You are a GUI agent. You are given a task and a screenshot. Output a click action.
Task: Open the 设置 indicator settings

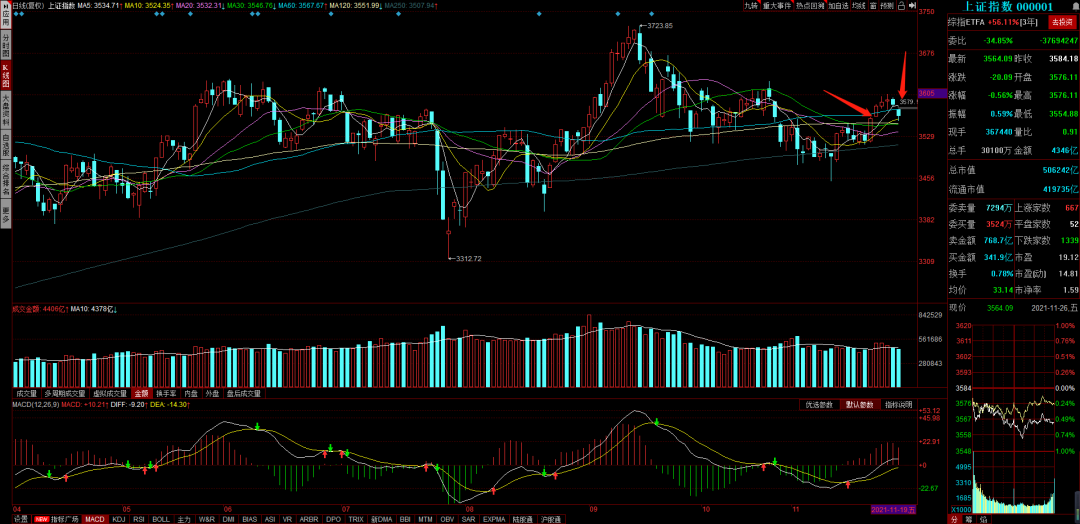point(21,518)
